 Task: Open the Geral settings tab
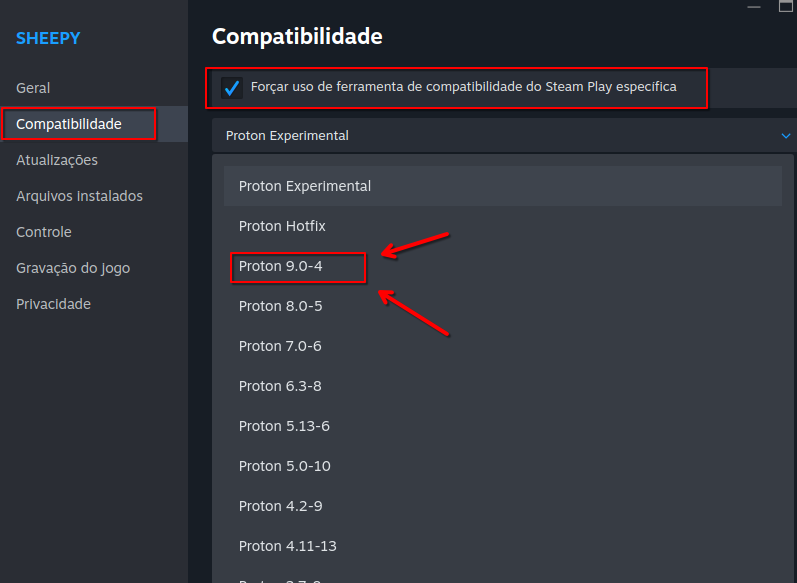click(x=33, y=88)
